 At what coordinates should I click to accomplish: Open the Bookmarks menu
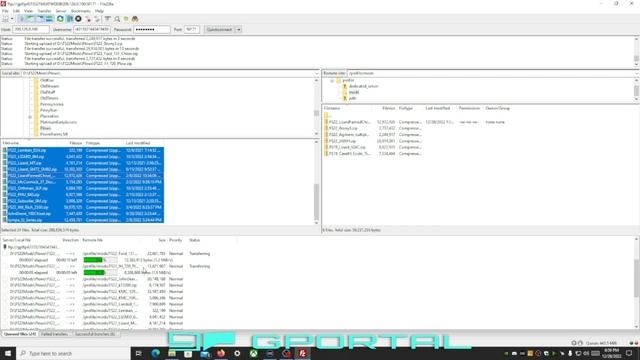pyautogui.click(x=81, y=11)
